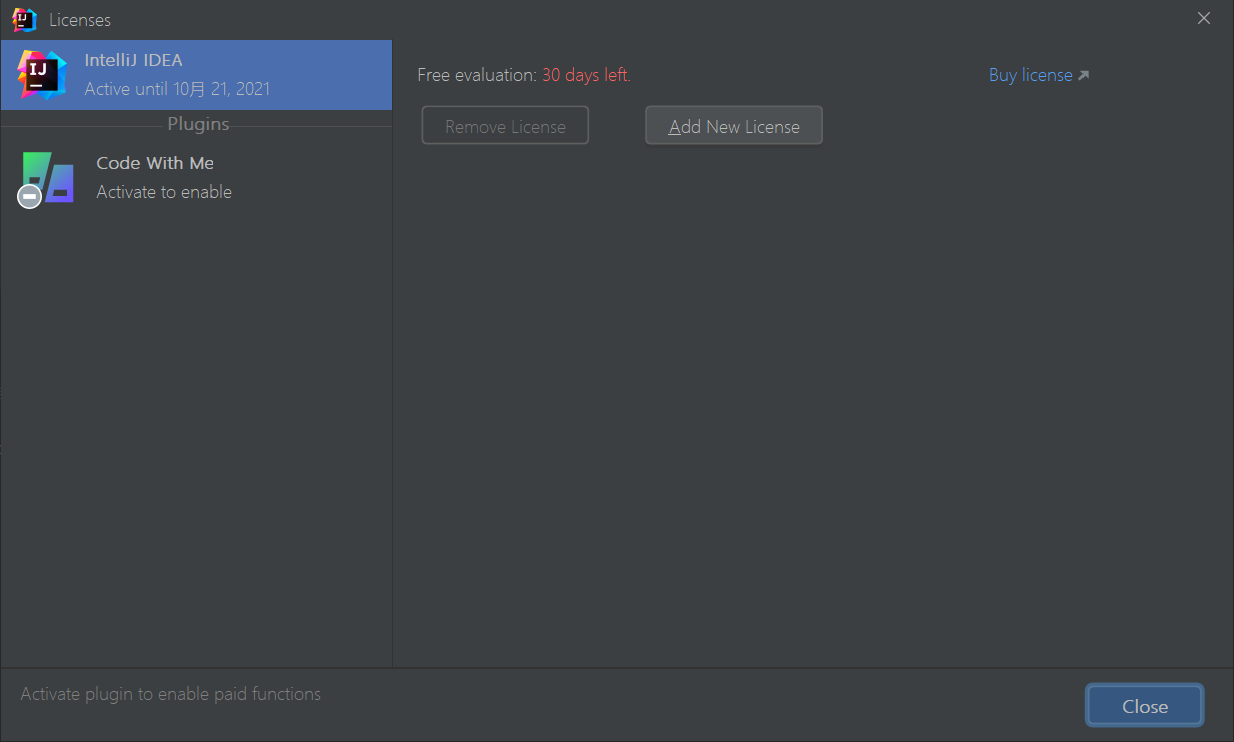Click the Code With Me plugin icon
The height and width of the screenshot is (742, 1234).
[46, 179]
